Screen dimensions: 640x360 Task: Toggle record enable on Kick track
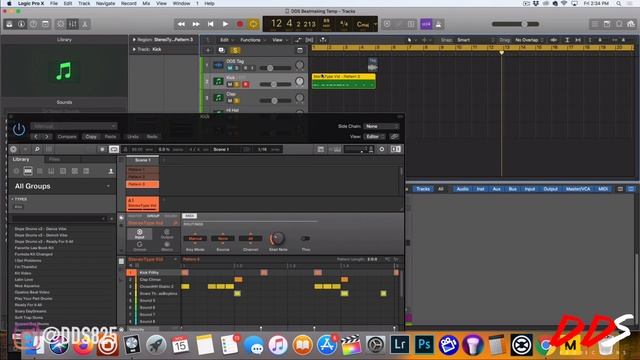point(245,84)
